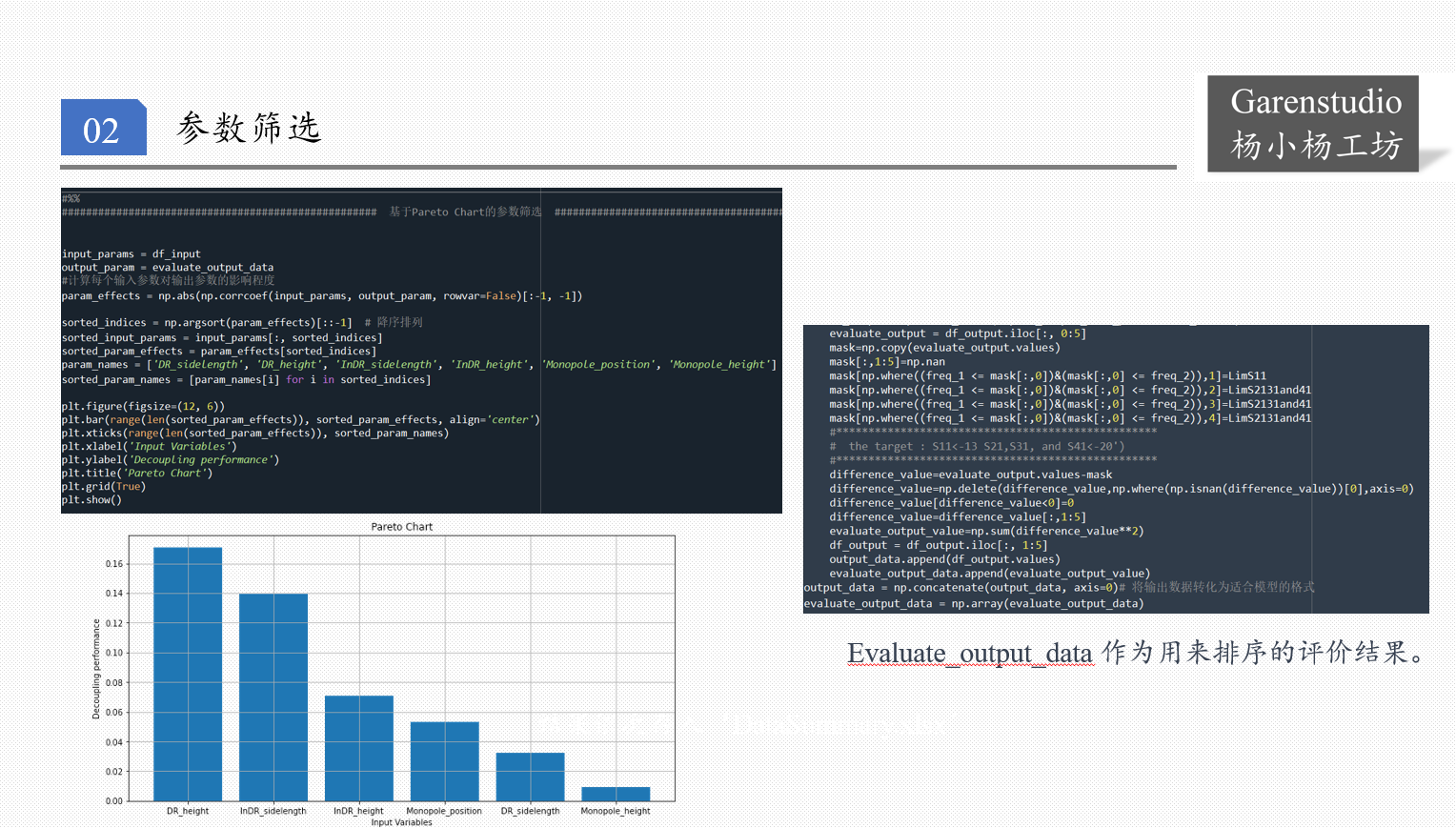Click the "output_data.append(df_output.values)" line
Image resolution: width=1456 pixels, height=828 pixels.
(944, 559)
